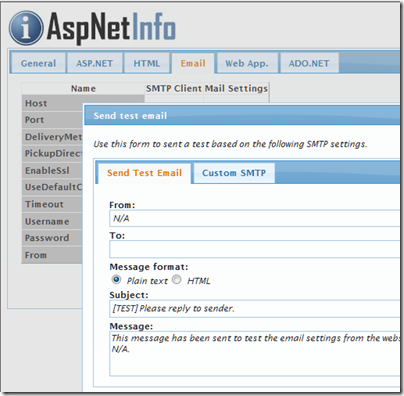Select the Email tab
The image size is (404, 396).
(193, 63)
